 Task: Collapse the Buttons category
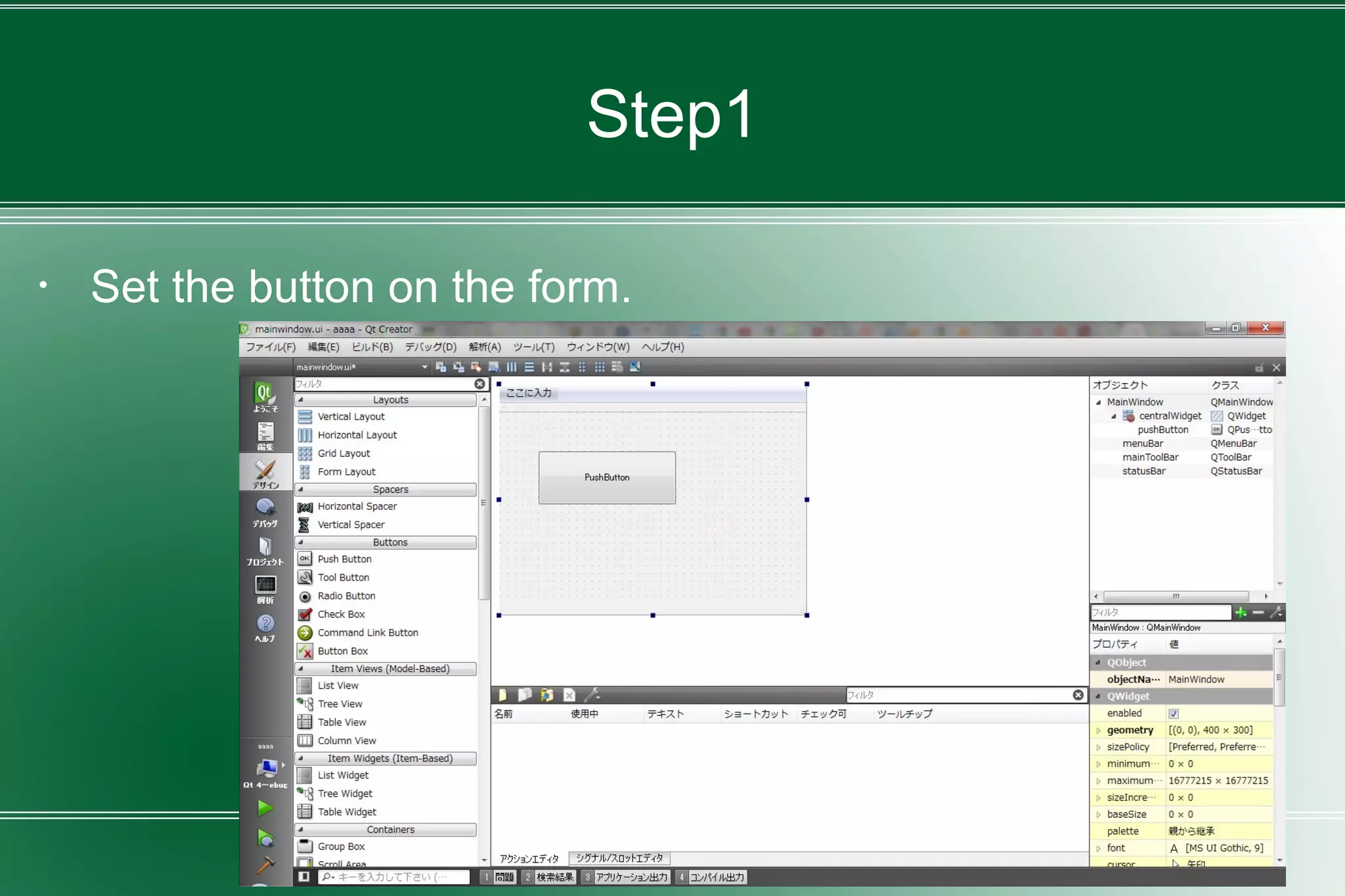(386, 542)
